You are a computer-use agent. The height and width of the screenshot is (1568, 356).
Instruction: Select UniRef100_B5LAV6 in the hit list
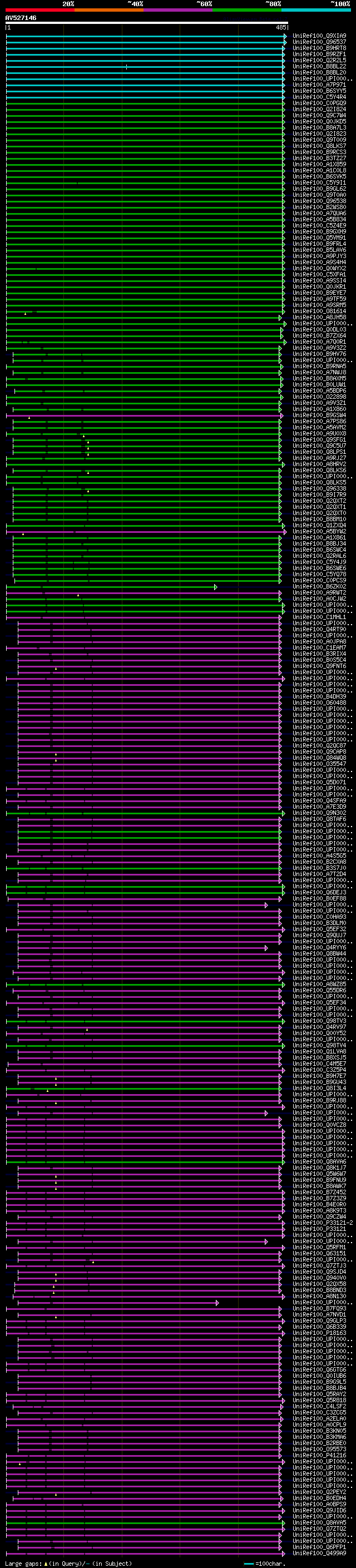pos(319,250)
